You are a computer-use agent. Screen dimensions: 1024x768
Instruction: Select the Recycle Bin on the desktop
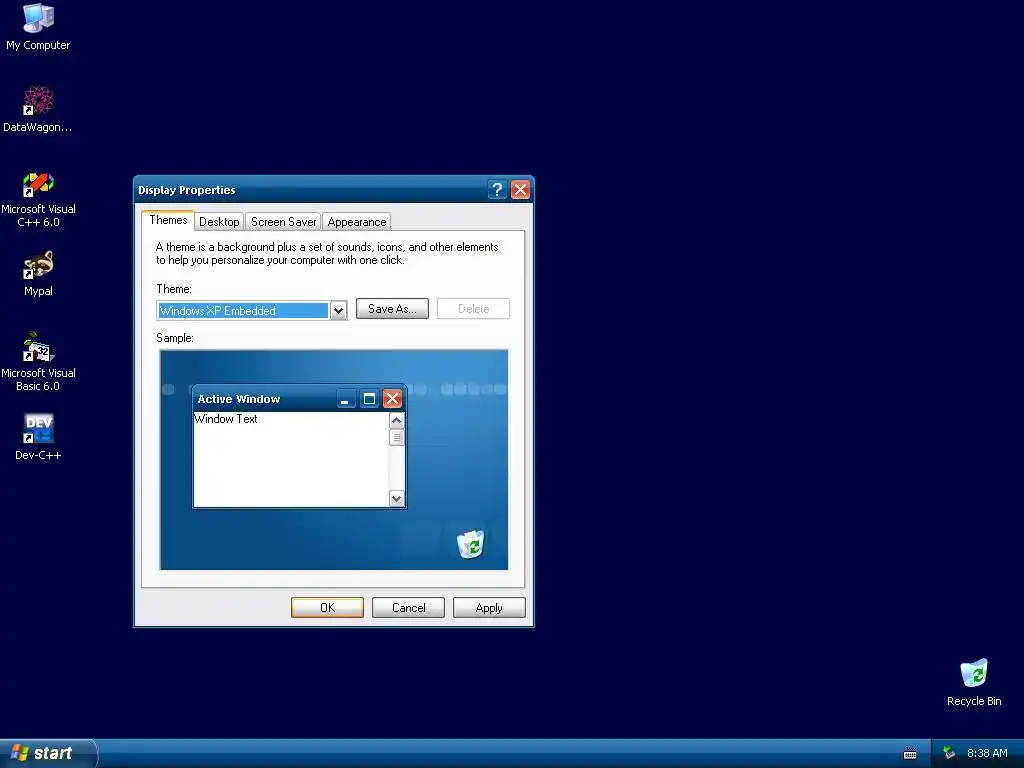click(x=974, y=682)
